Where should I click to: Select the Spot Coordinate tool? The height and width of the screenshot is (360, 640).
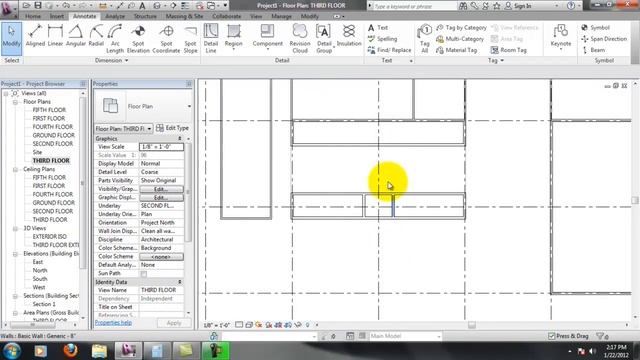[166, 39]
